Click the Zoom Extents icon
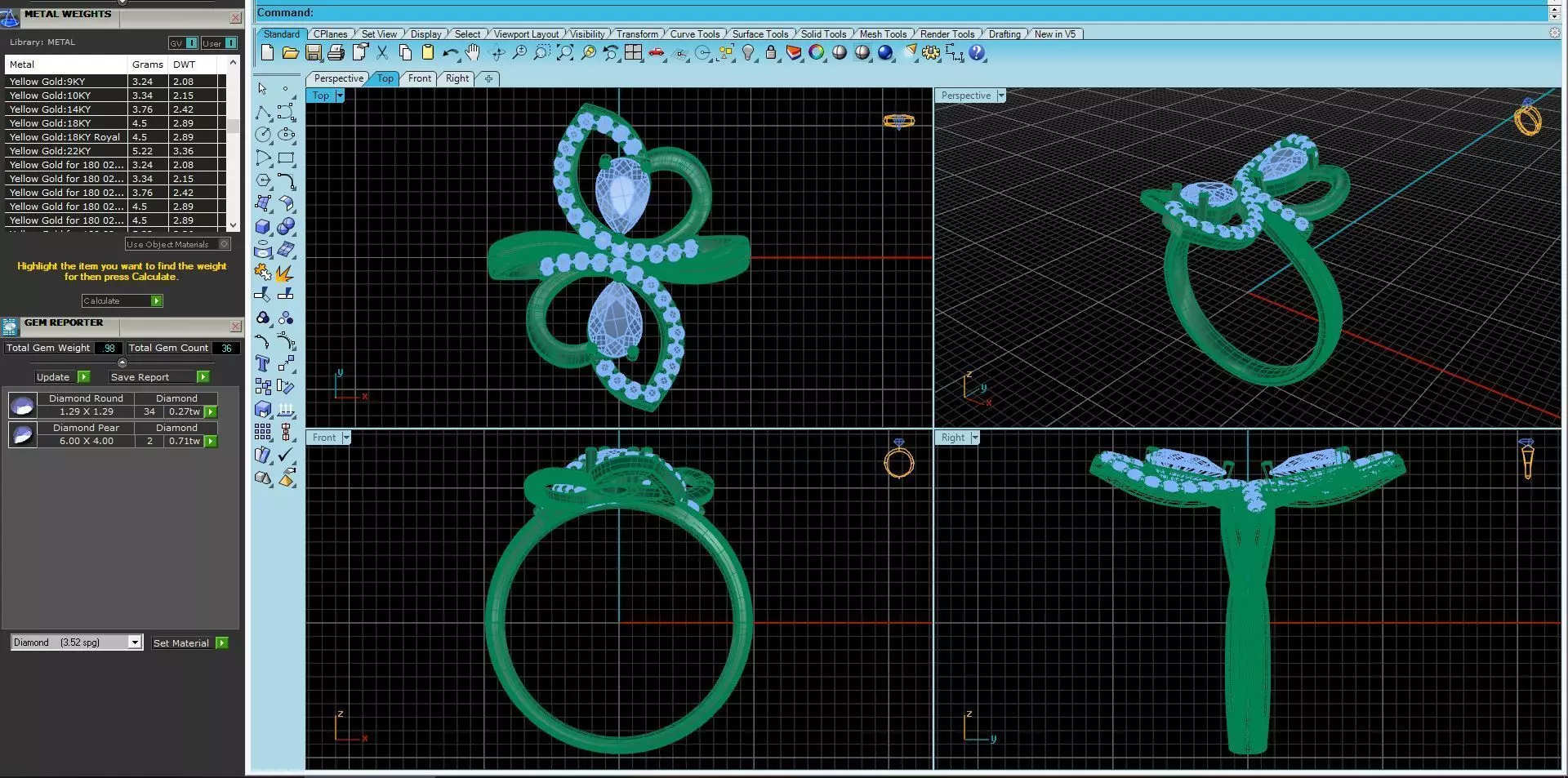The height and width of the screenshot is (778, 1568). [565, 53]
